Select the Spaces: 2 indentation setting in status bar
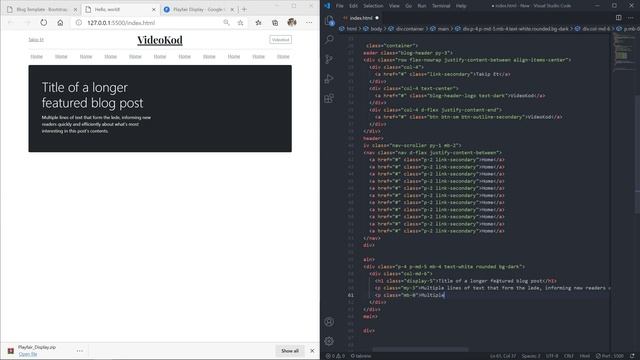Image resolution: width=640 pixels, height=360 pixels. point(531,356)
